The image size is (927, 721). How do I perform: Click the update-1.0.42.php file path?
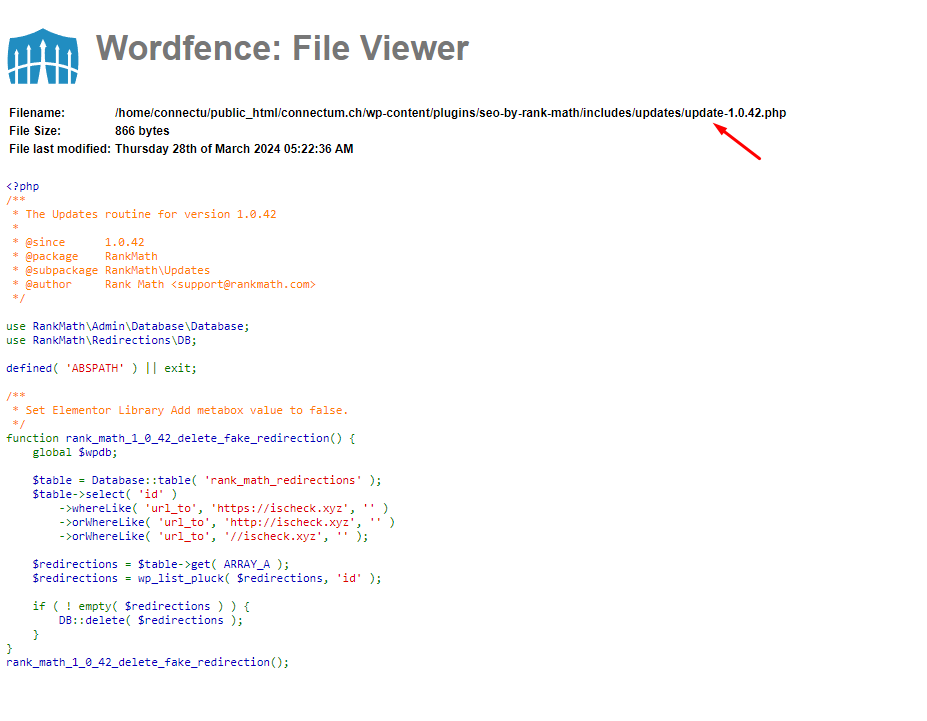pos(450,113)
